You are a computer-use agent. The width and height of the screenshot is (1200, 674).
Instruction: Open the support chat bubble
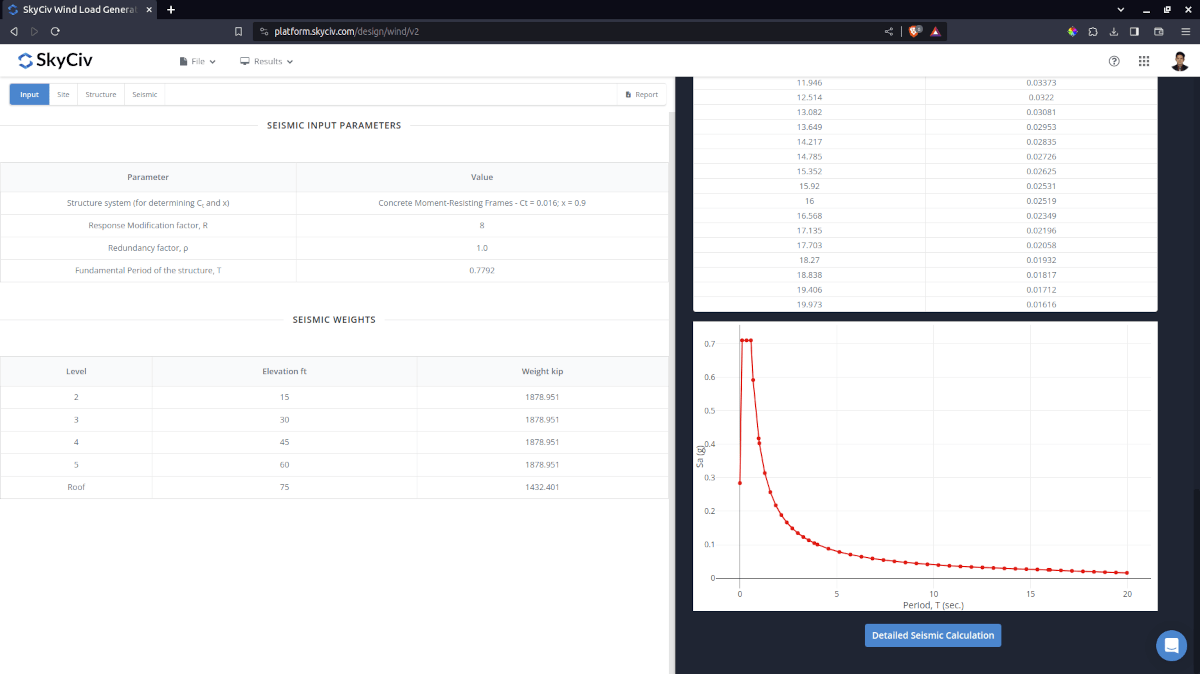click(x=1171, y=645)
